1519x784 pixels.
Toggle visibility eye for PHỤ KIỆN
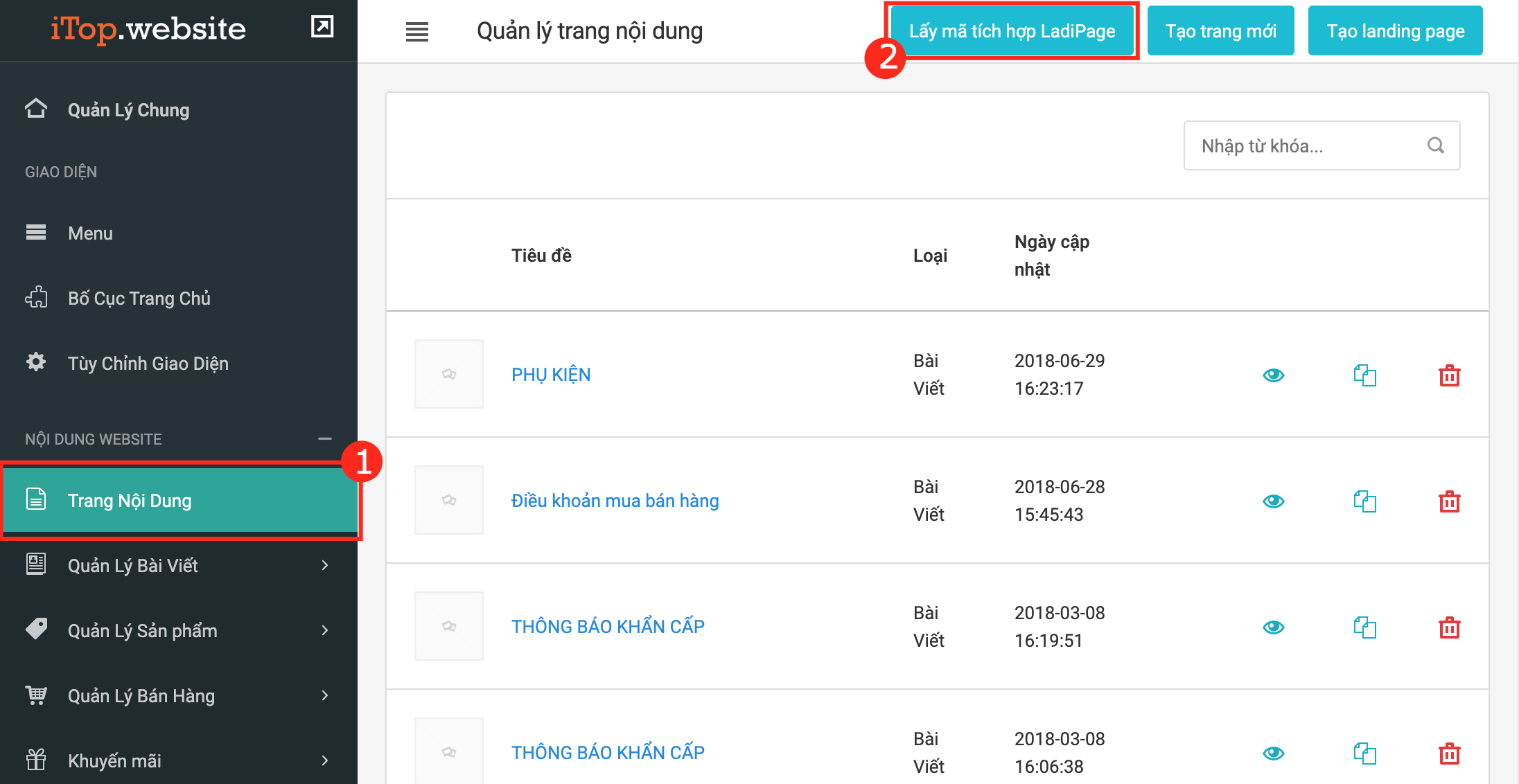click(1273, 375)
